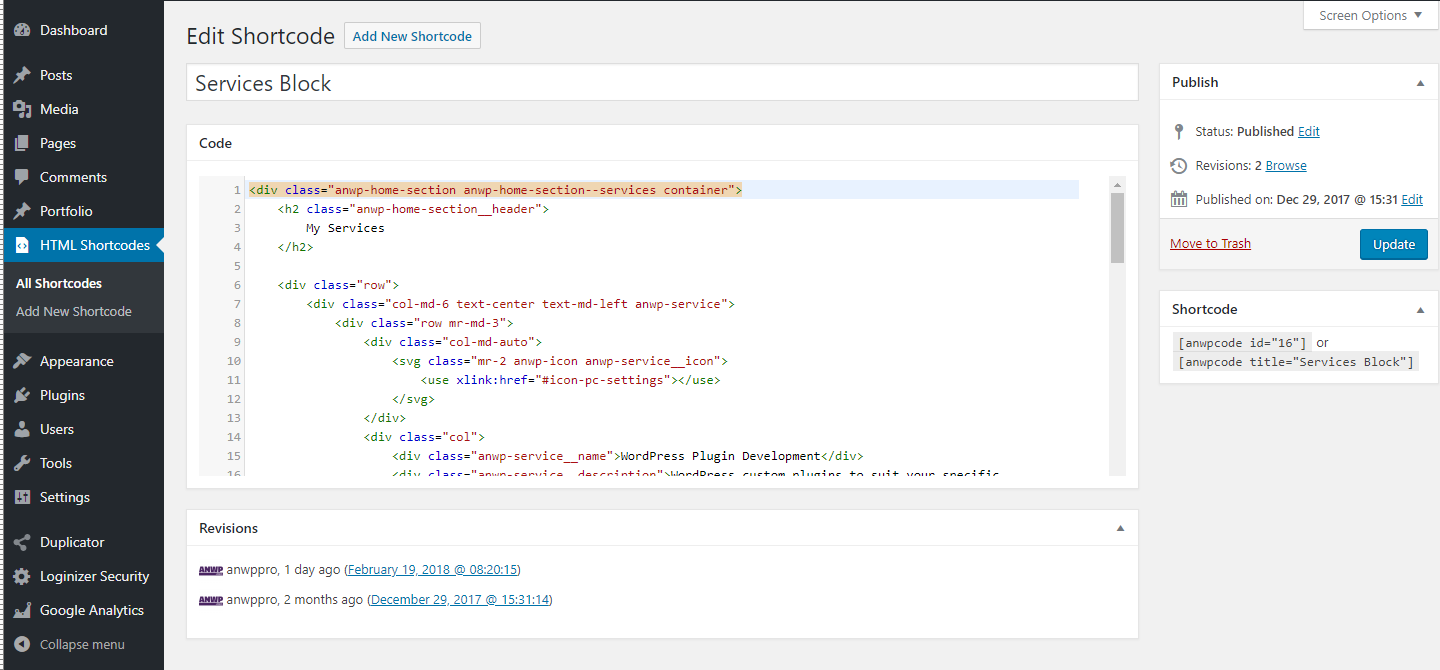Image resolution: width=1440 pixels, height=670 pixels.
Task: Click the avatar beside the February revision
Action: click(211, 570)
